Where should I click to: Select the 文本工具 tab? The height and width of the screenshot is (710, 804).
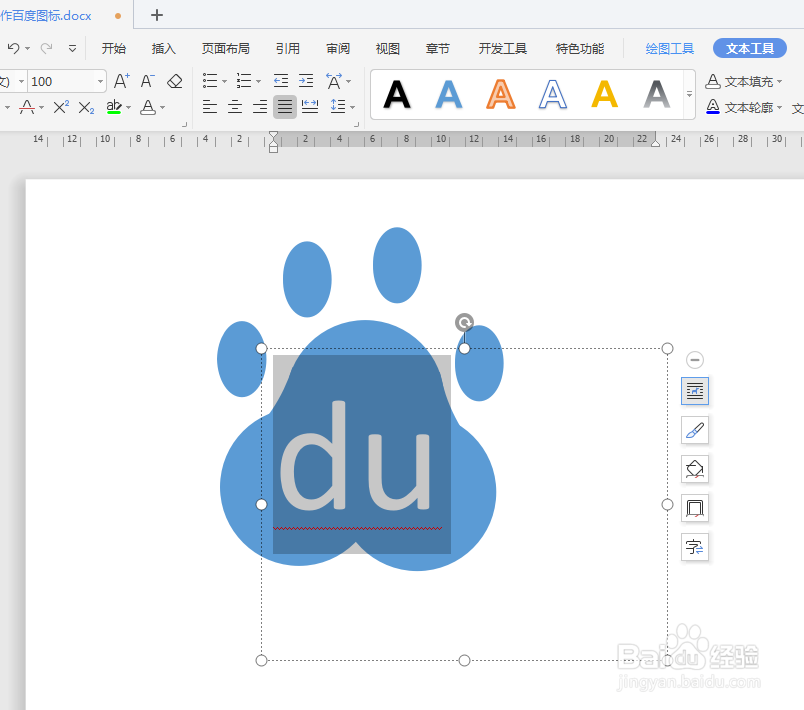750,49
